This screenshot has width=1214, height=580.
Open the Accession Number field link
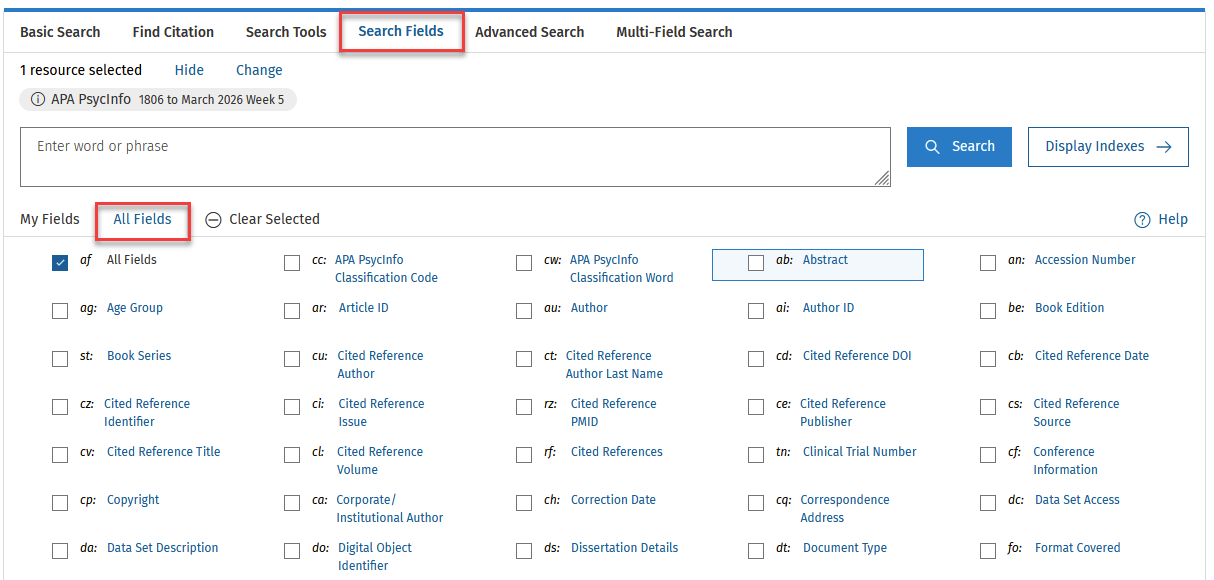(x=1085, y=260)
